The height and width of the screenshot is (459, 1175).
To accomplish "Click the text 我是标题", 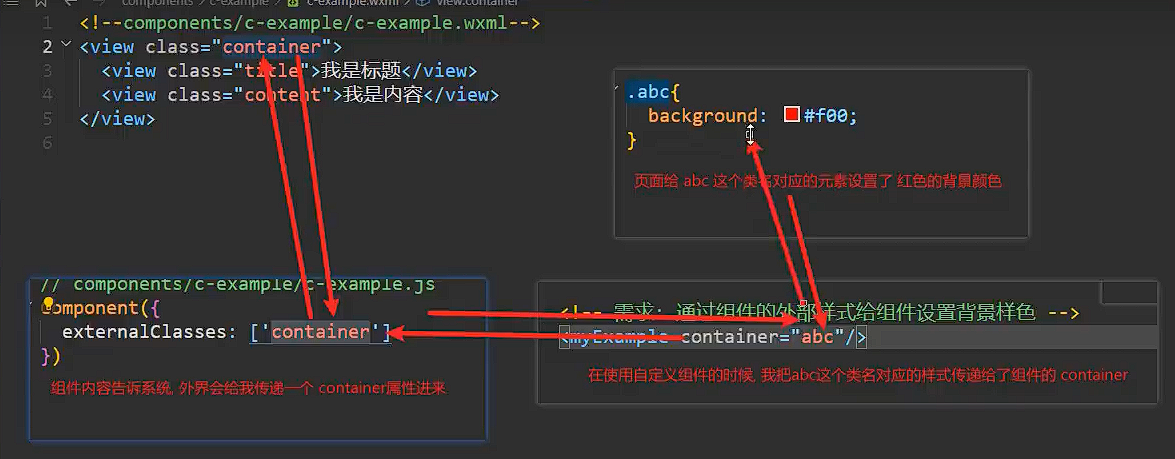I will click(360, 71).
